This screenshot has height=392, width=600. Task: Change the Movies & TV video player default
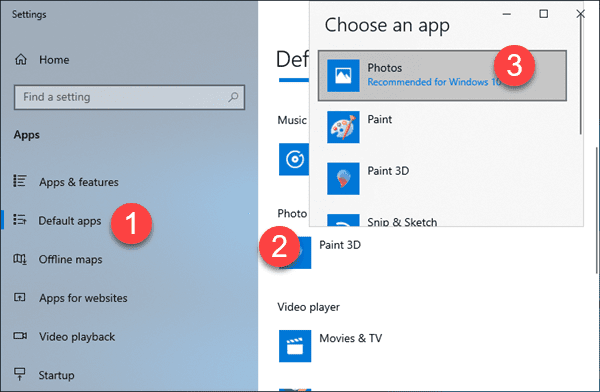pyautogui.click(x=351, y=338)
